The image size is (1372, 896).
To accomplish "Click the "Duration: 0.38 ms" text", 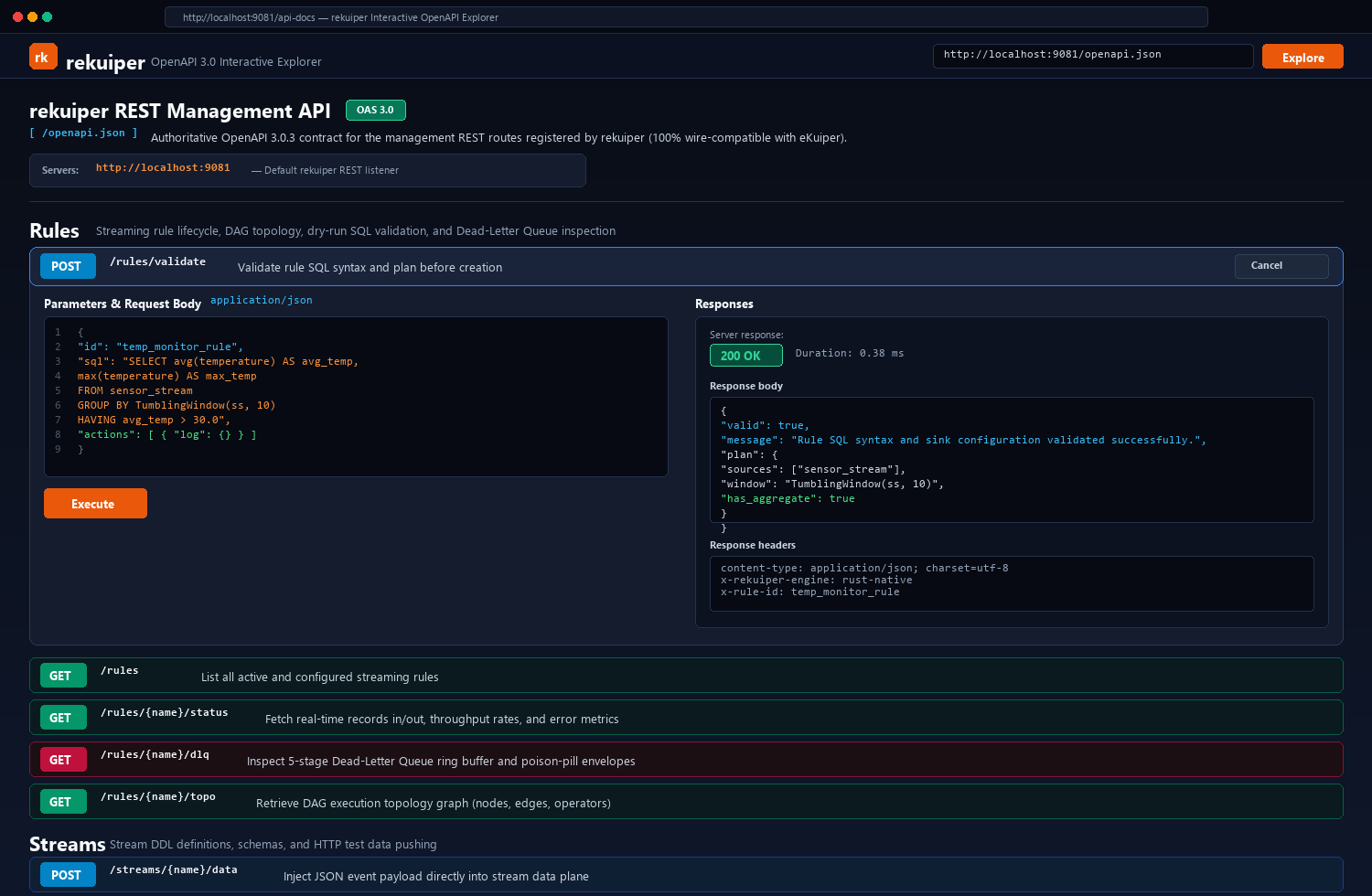I will (x=850, y=354).
